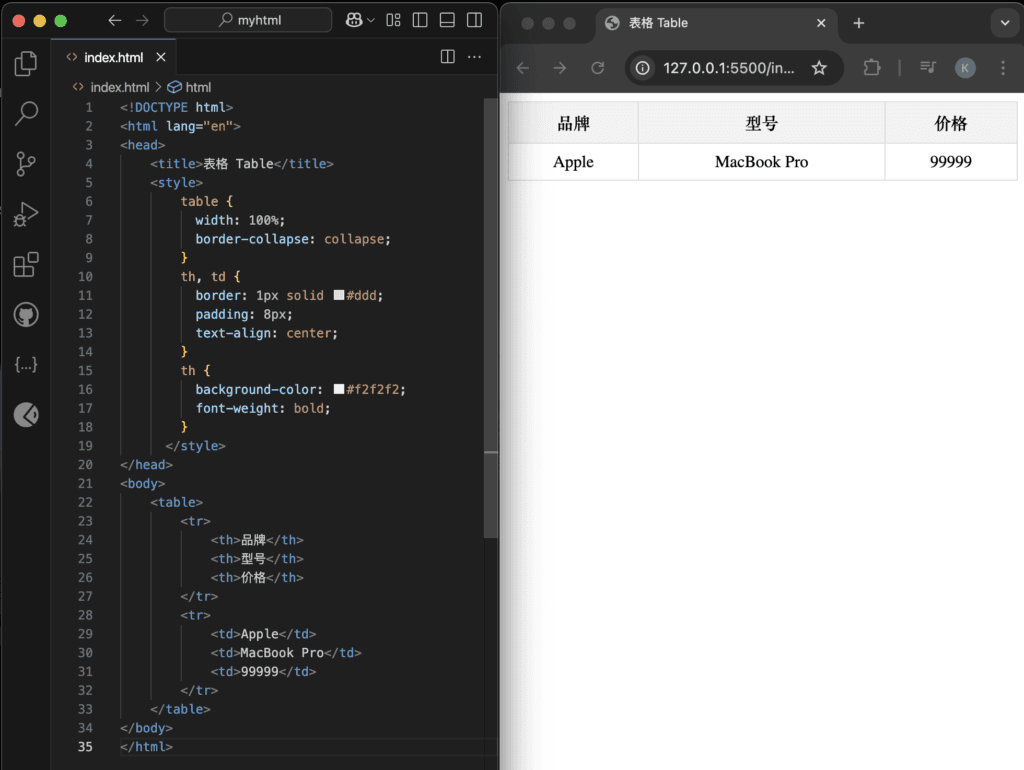Click the <td>MacBook Pro</td> code line
Viewport: 1024px width, 770px height.
(x=286, y=652)
